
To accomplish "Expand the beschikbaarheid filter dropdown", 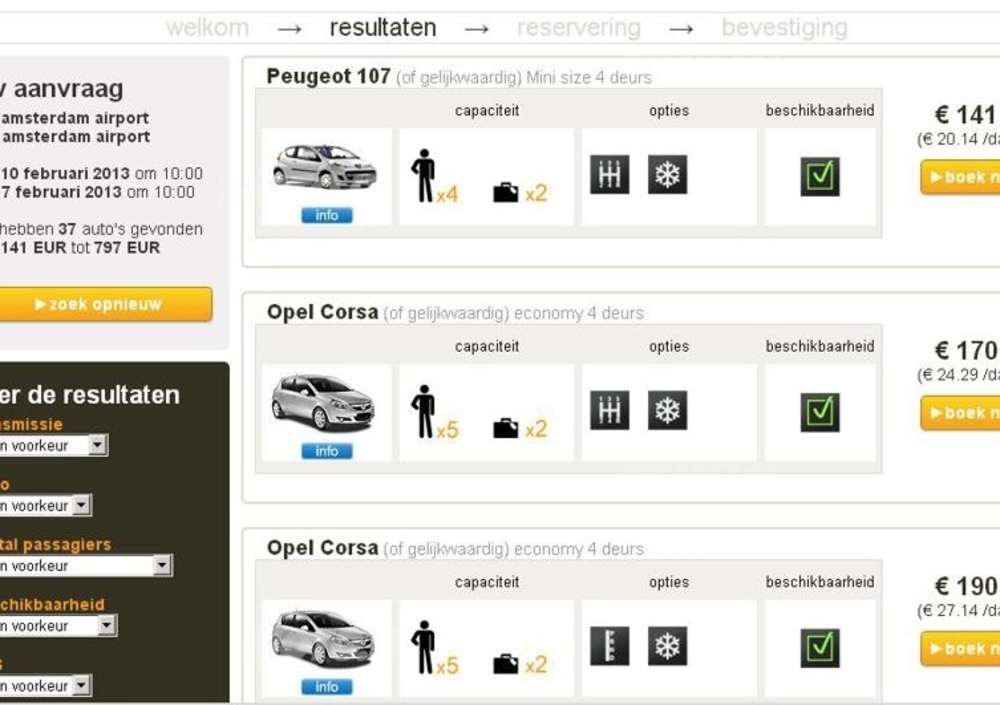I will (106, 626).
